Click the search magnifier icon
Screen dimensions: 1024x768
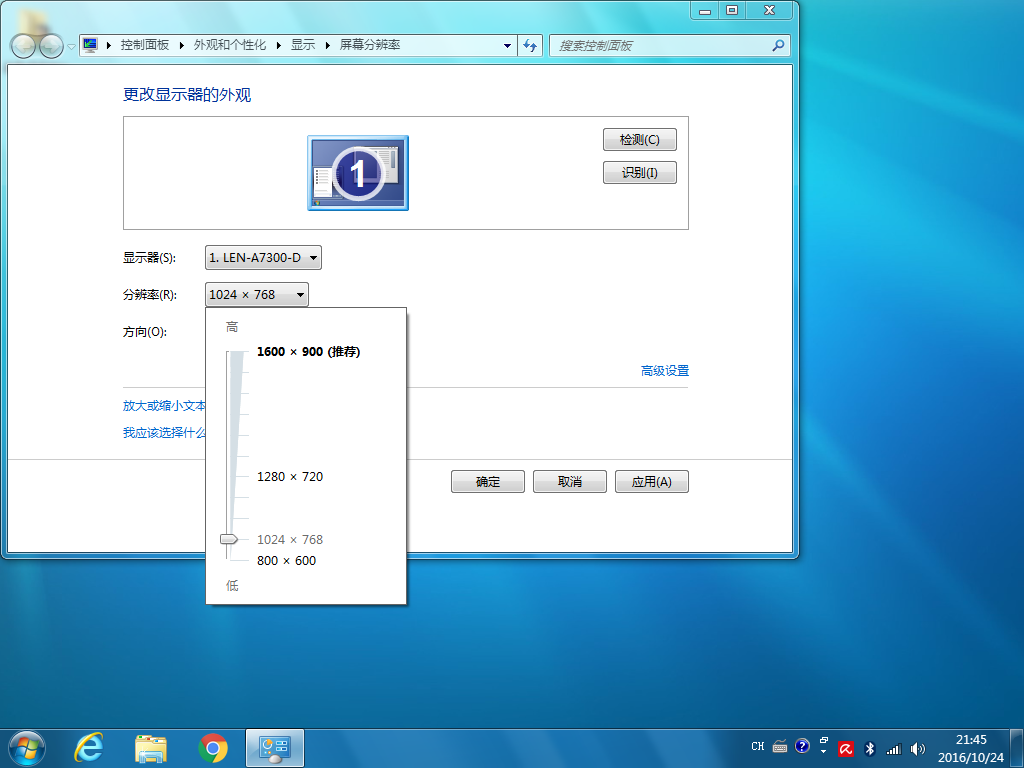(778, 45)
